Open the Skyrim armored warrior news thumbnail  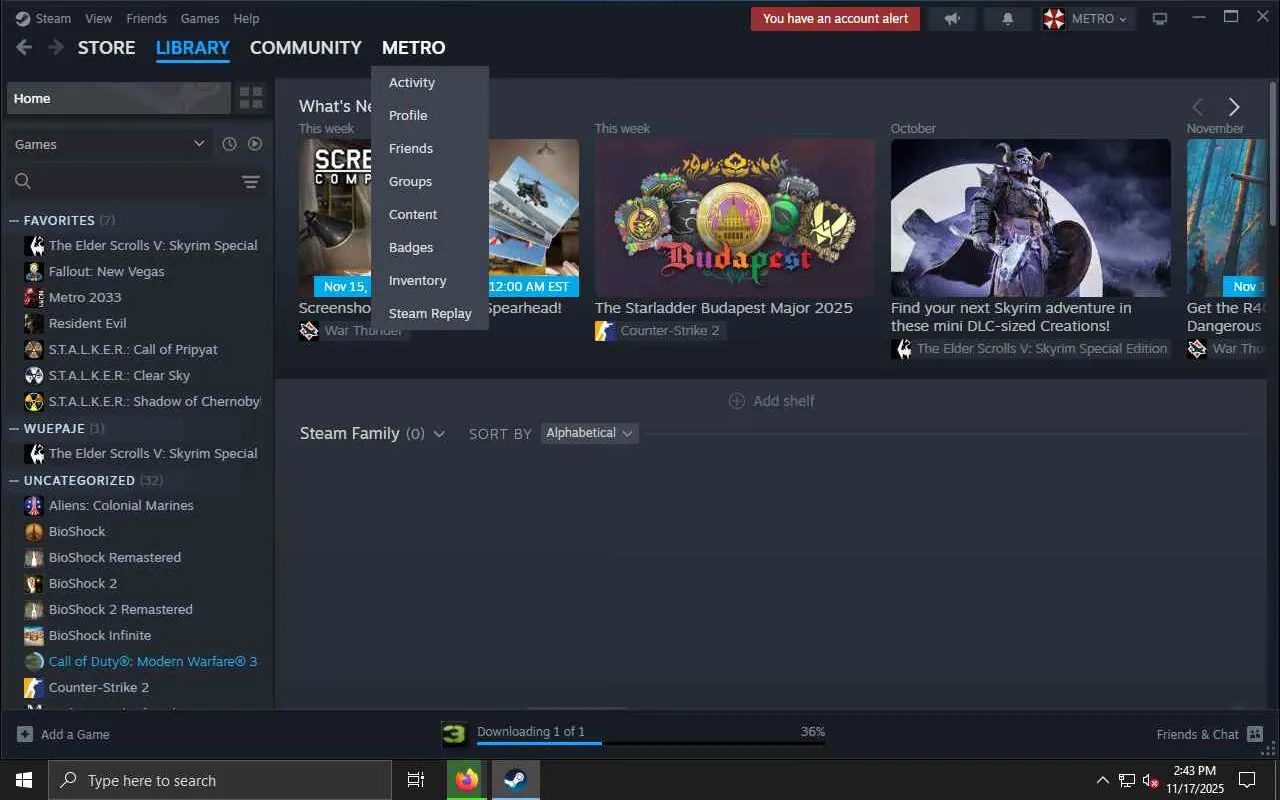[x=1031, y=218]
